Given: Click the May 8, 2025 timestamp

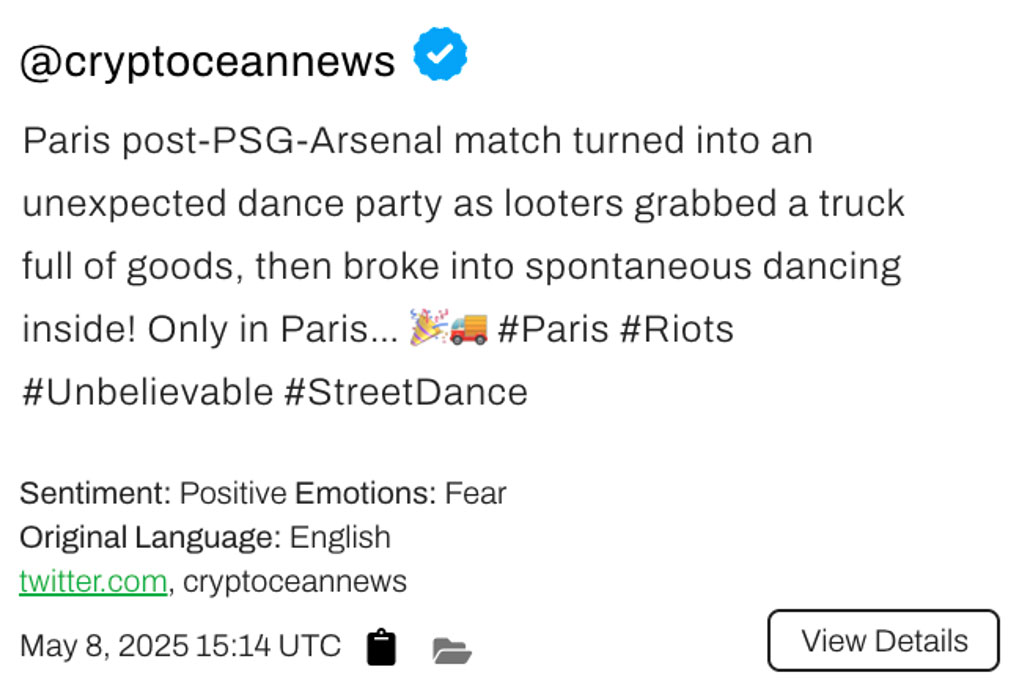Looking at the screenshot, I should [x=180, y=645].
